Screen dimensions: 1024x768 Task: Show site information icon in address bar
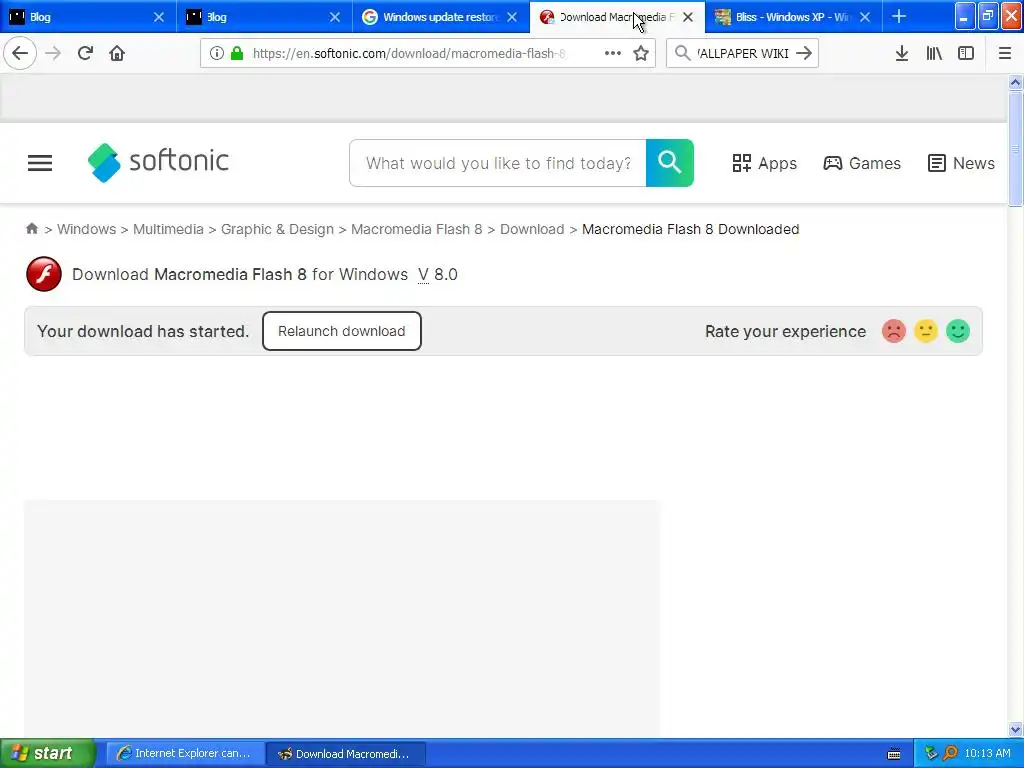click(217, 54)
